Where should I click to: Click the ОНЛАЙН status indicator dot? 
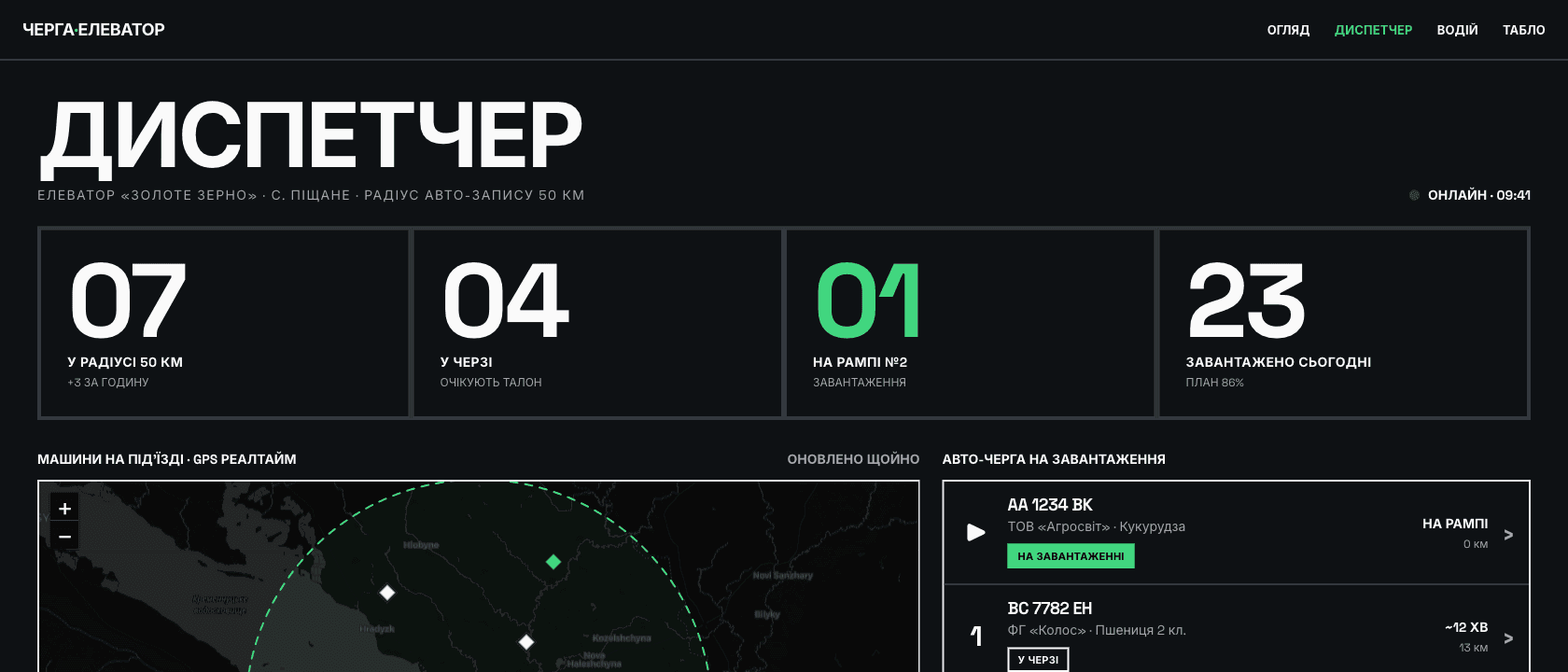pos(1414,195)
